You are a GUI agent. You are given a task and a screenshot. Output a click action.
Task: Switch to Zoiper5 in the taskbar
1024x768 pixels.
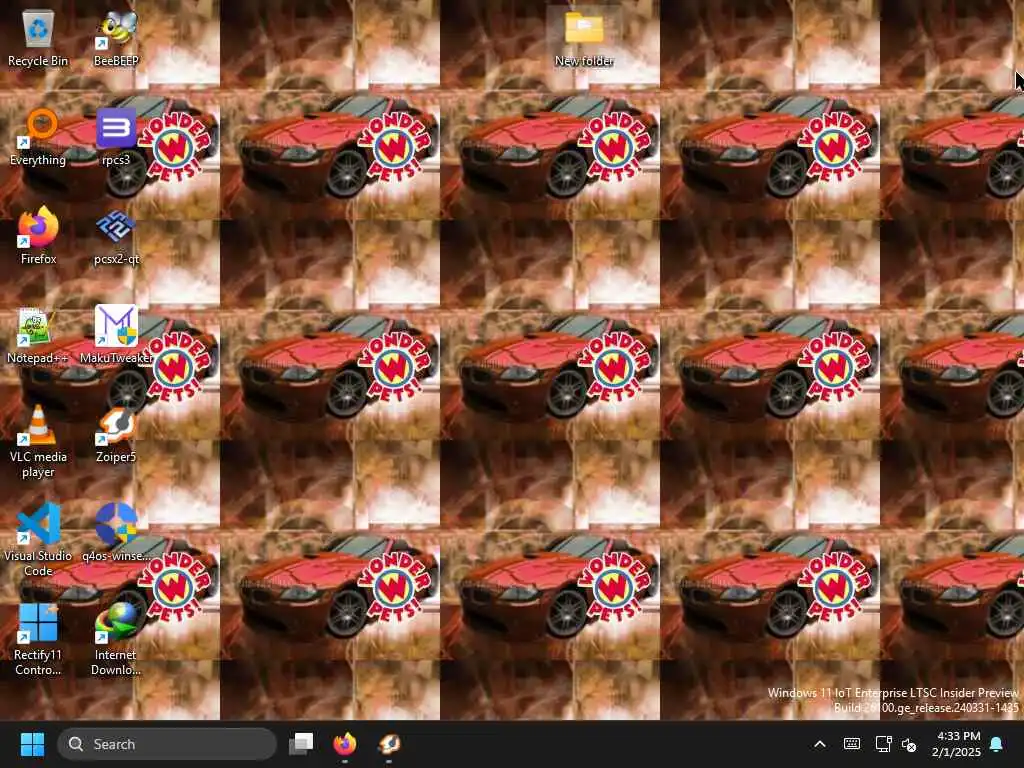point(389,744)
